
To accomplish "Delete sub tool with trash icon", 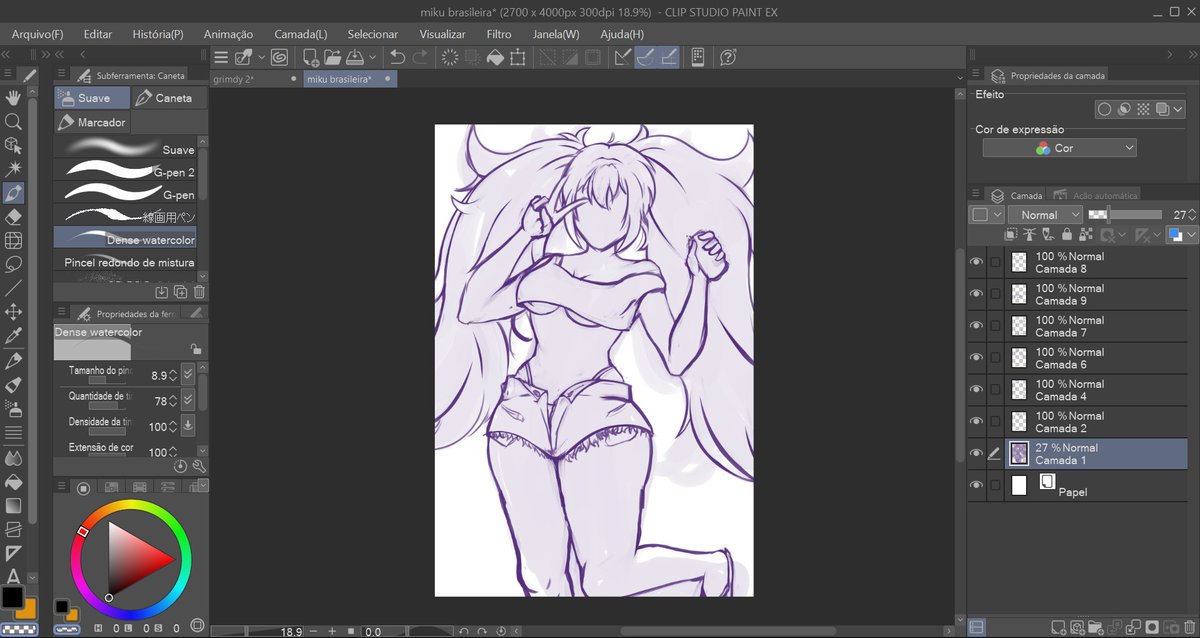I will point(199,292).
